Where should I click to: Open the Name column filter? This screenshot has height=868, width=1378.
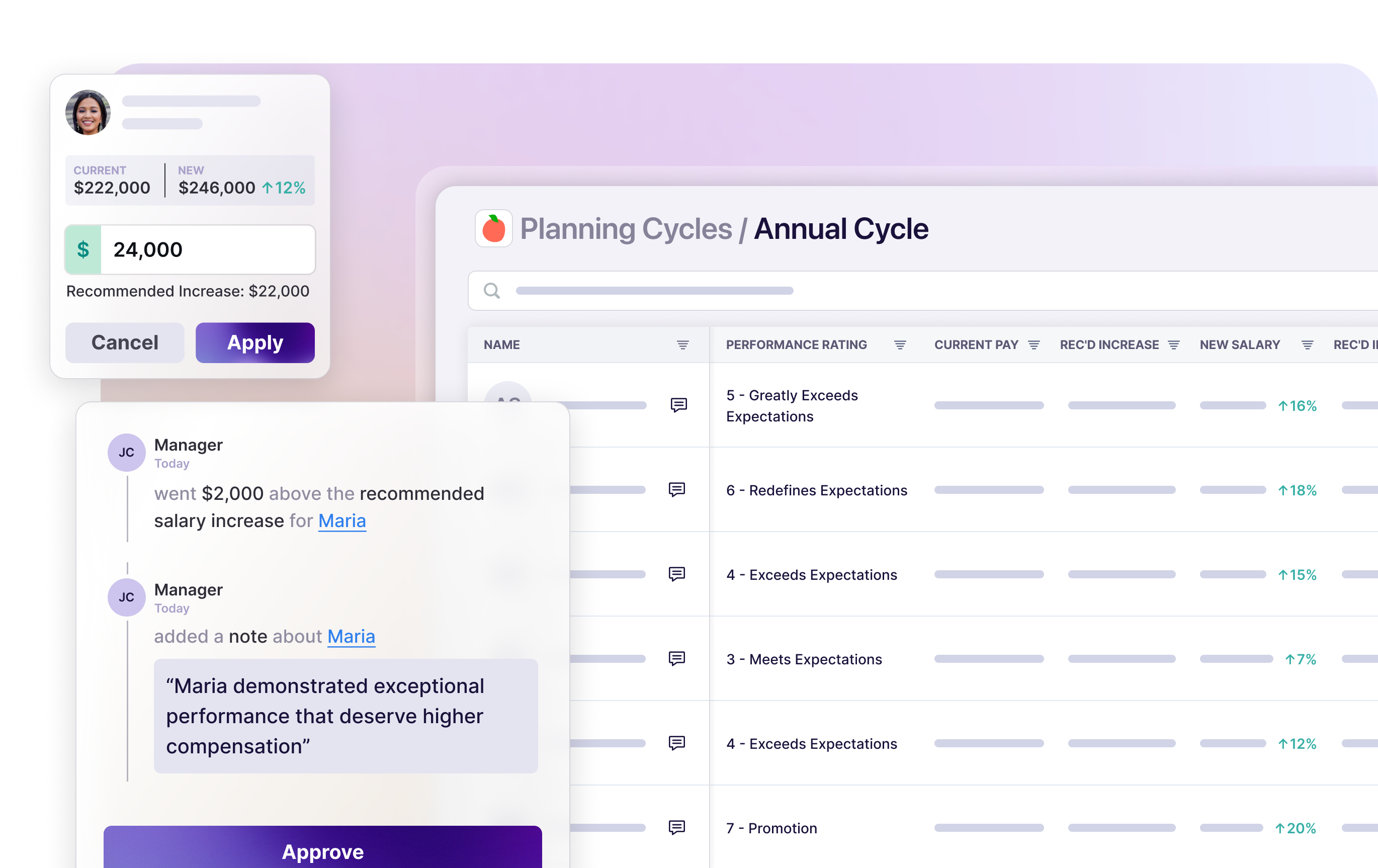tap(682, 344)
